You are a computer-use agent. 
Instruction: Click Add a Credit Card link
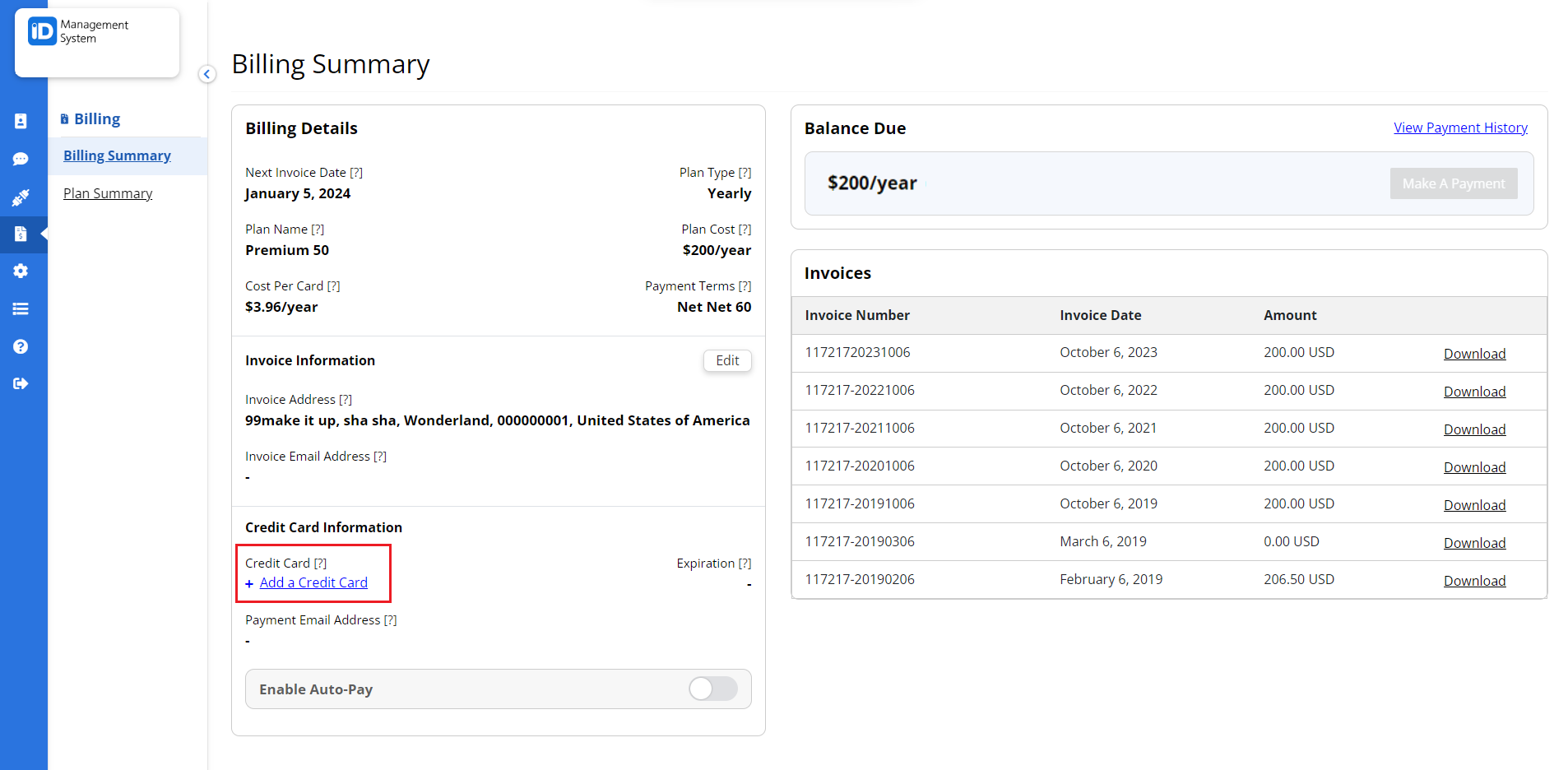313,582
